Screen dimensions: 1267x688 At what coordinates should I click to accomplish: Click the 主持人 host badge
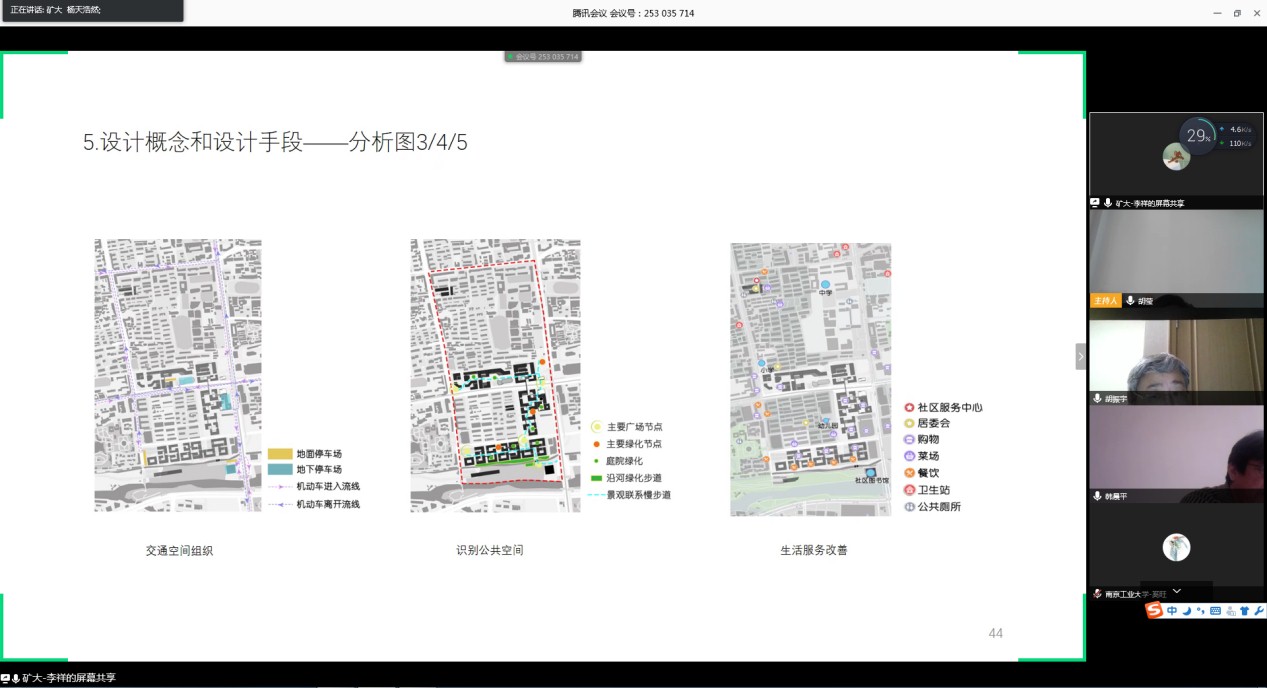[x=1105, y=300]
